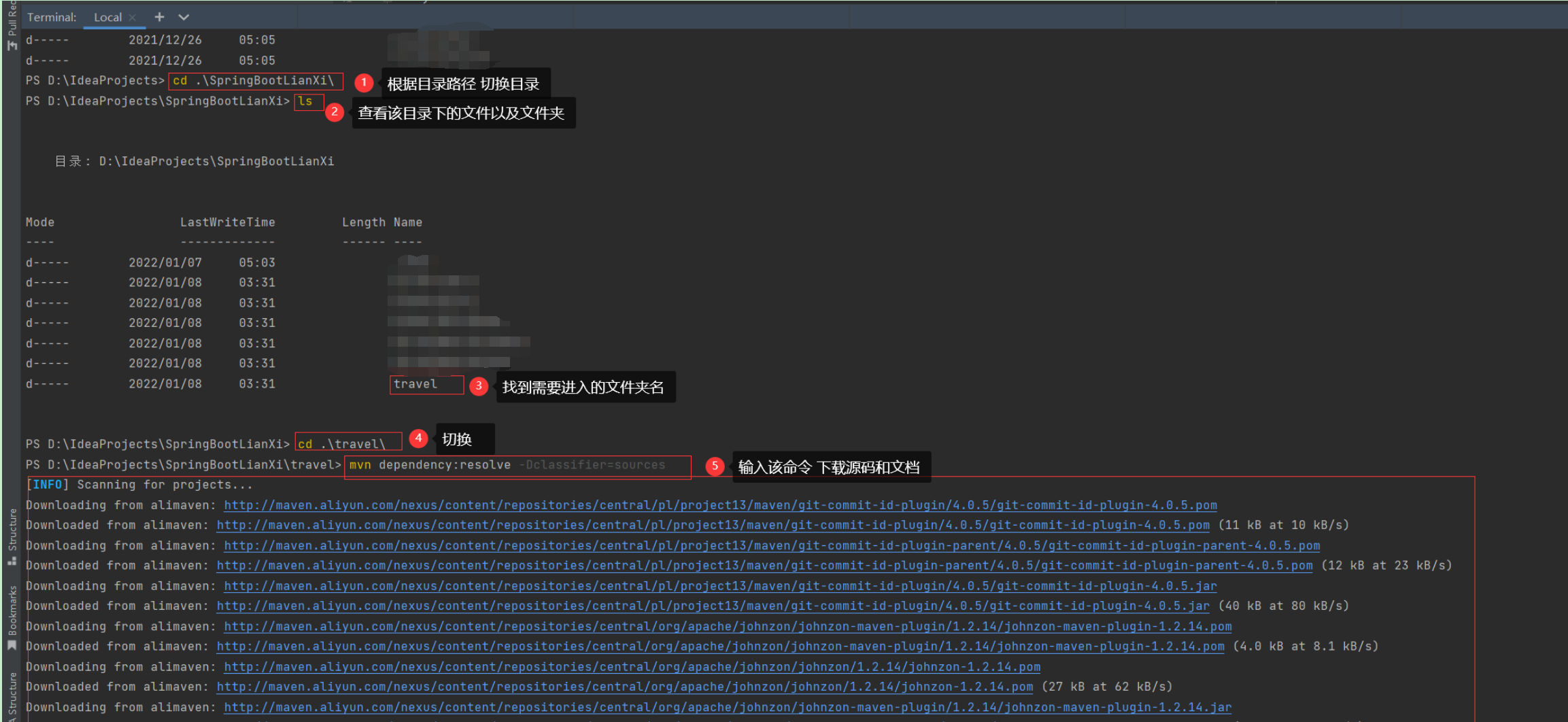Open Downloading link for johnzon-1.2.14.pom
Screen dimensions: 1568x722
click(x=632, y=667)
